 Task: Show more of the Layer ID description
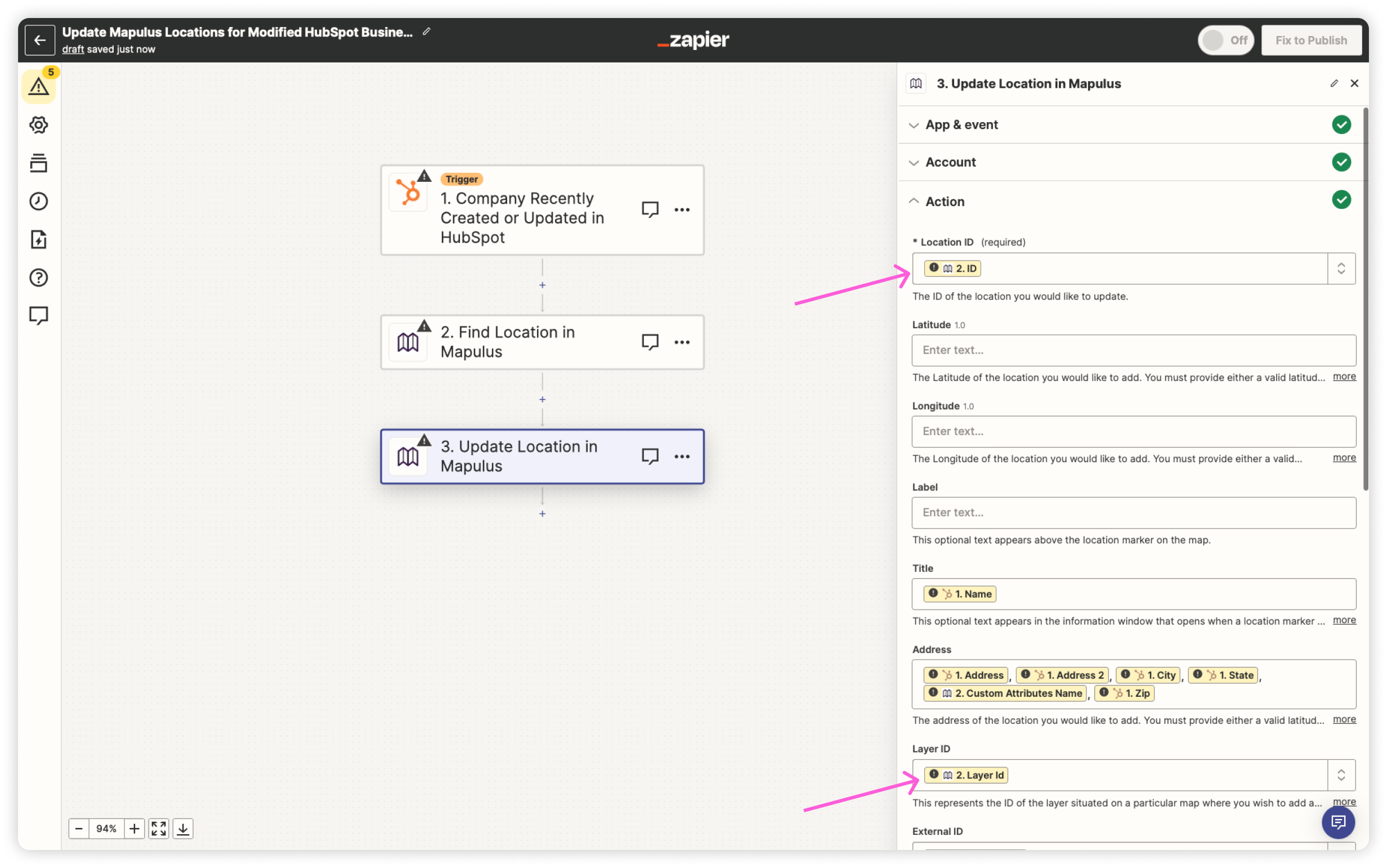coord(1344,802)
